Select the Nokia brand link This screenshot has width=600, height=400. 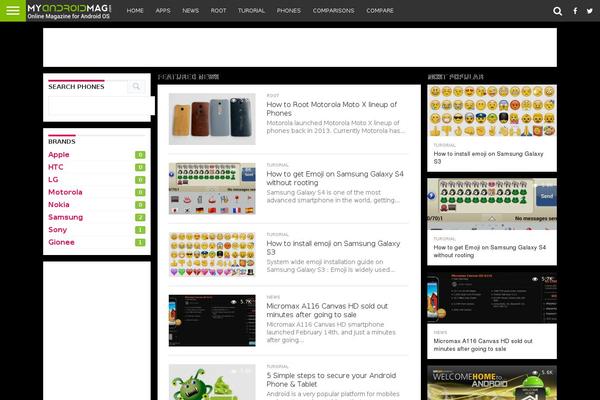pos(59,205)
